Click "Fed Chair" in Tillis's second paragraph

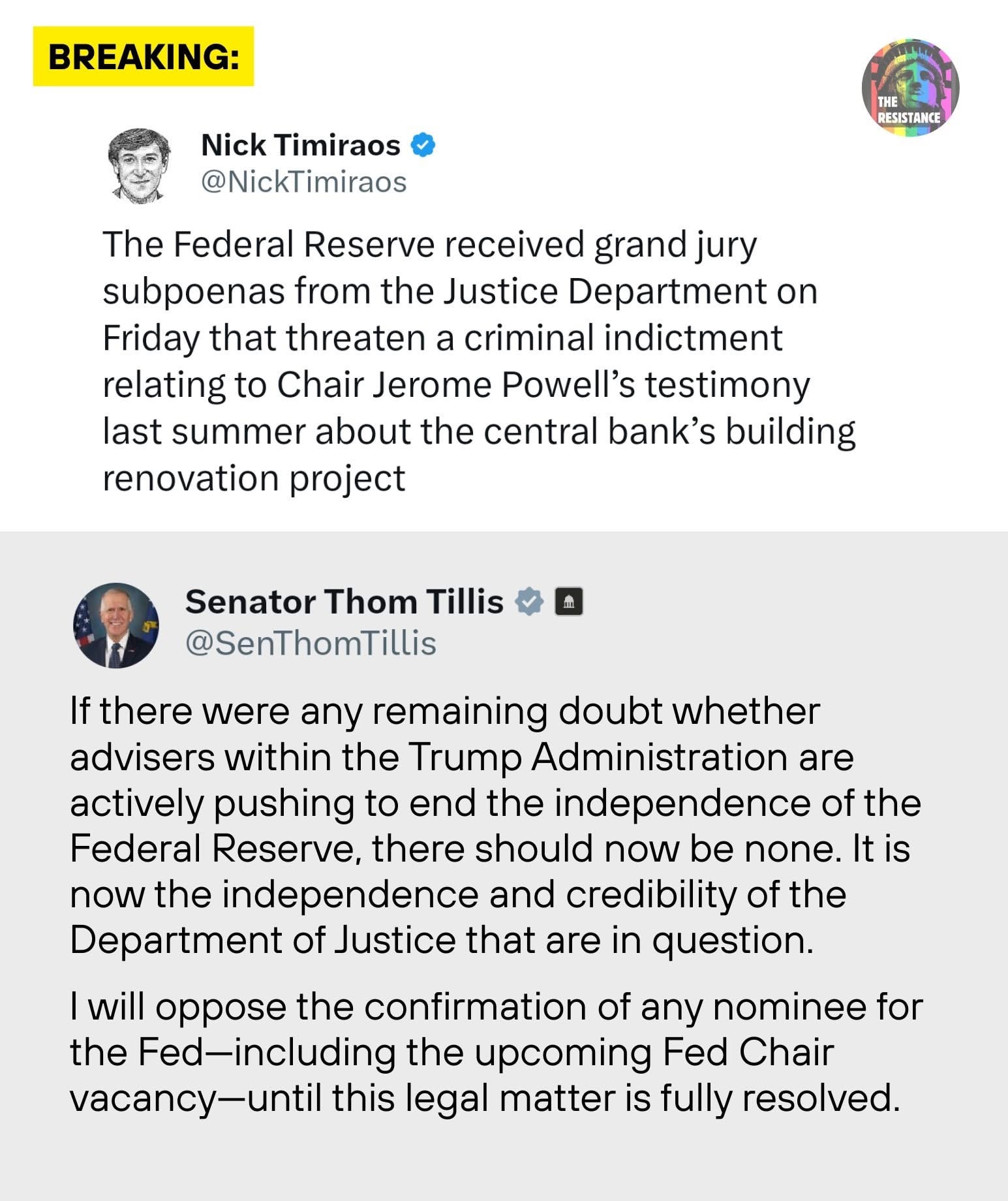pyautogui.click(x=748, y=1052)
